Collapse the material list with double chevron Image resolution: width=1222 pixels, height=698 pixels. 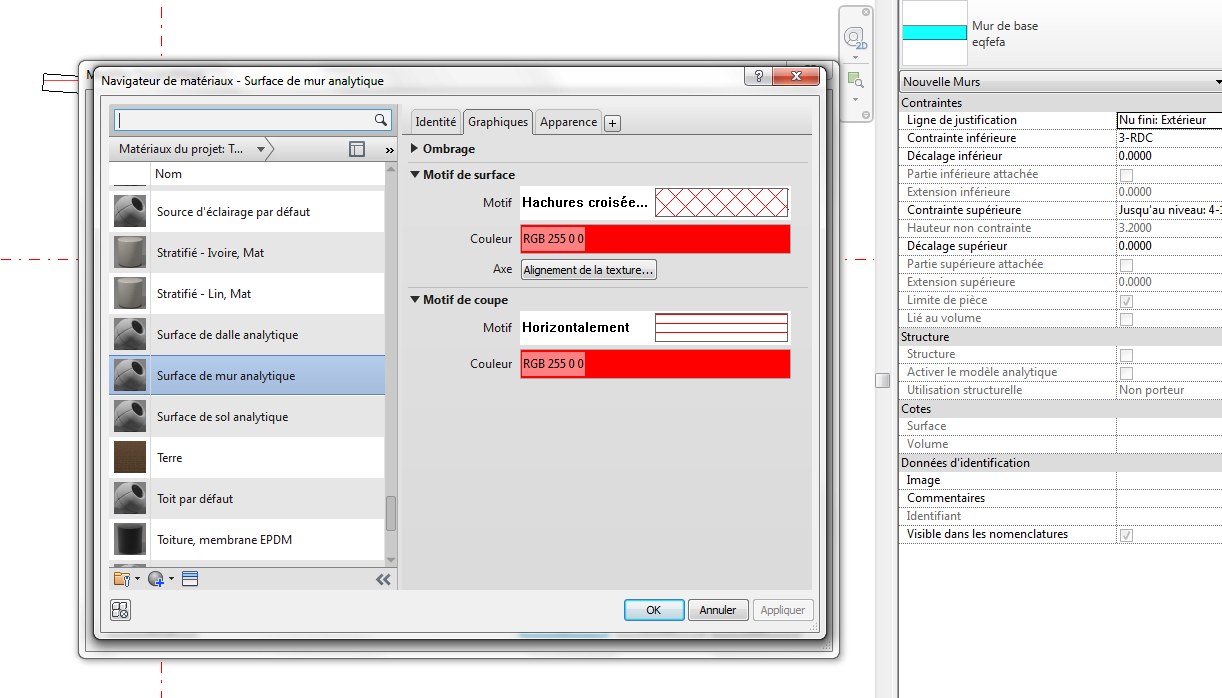click(x=383, y=579)
